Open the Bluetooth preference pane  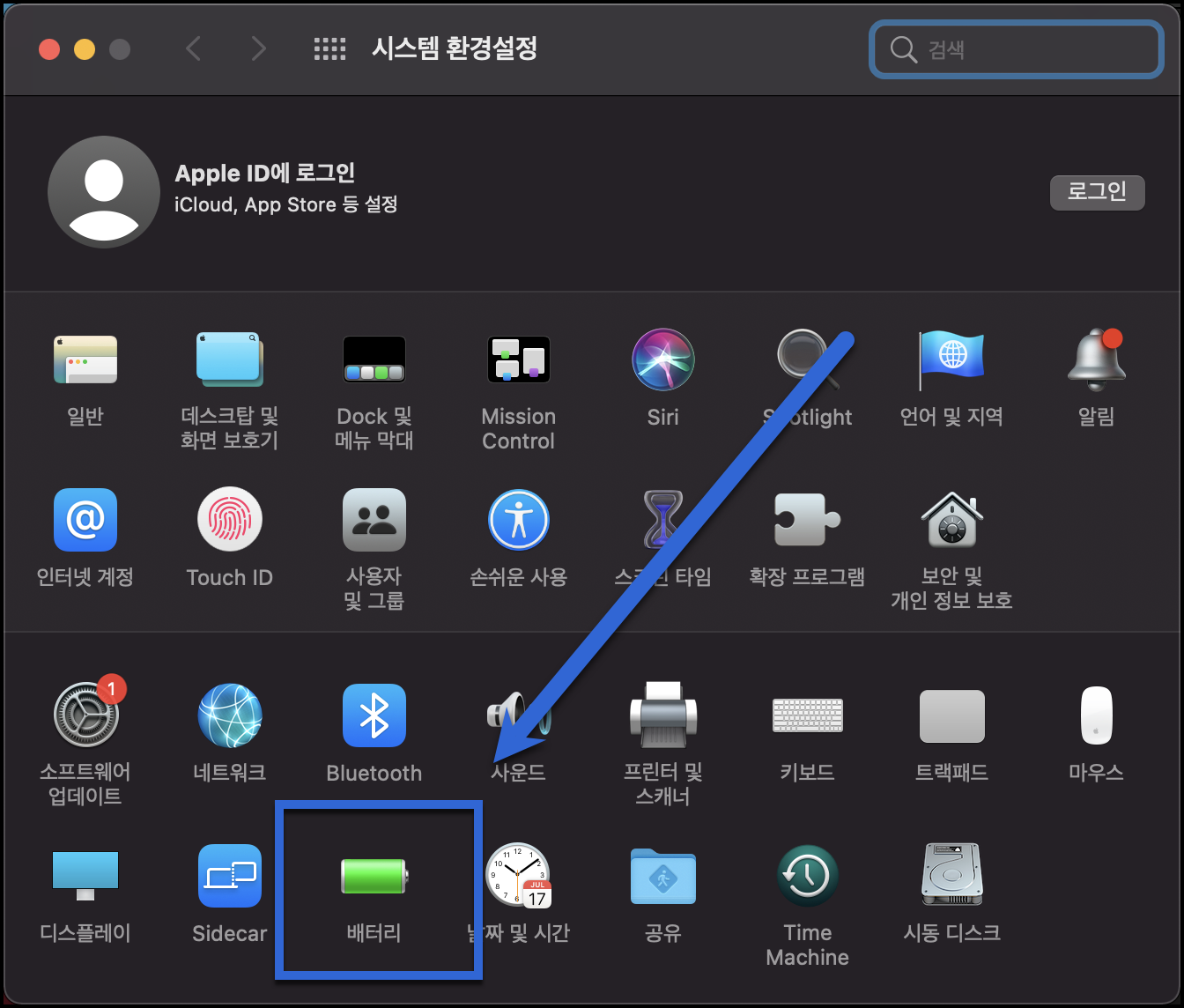[374, 715]
